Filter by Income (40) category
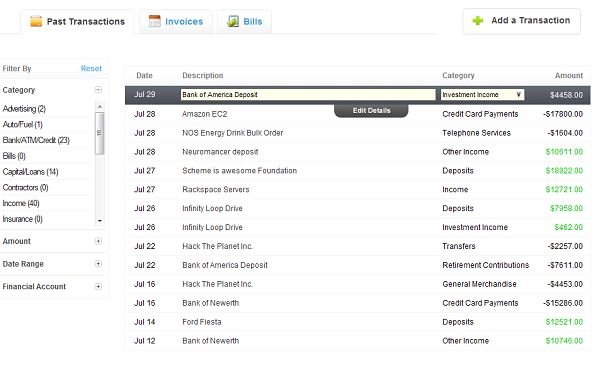The width and height of the screenshot is (604, 377). [21, 204]
